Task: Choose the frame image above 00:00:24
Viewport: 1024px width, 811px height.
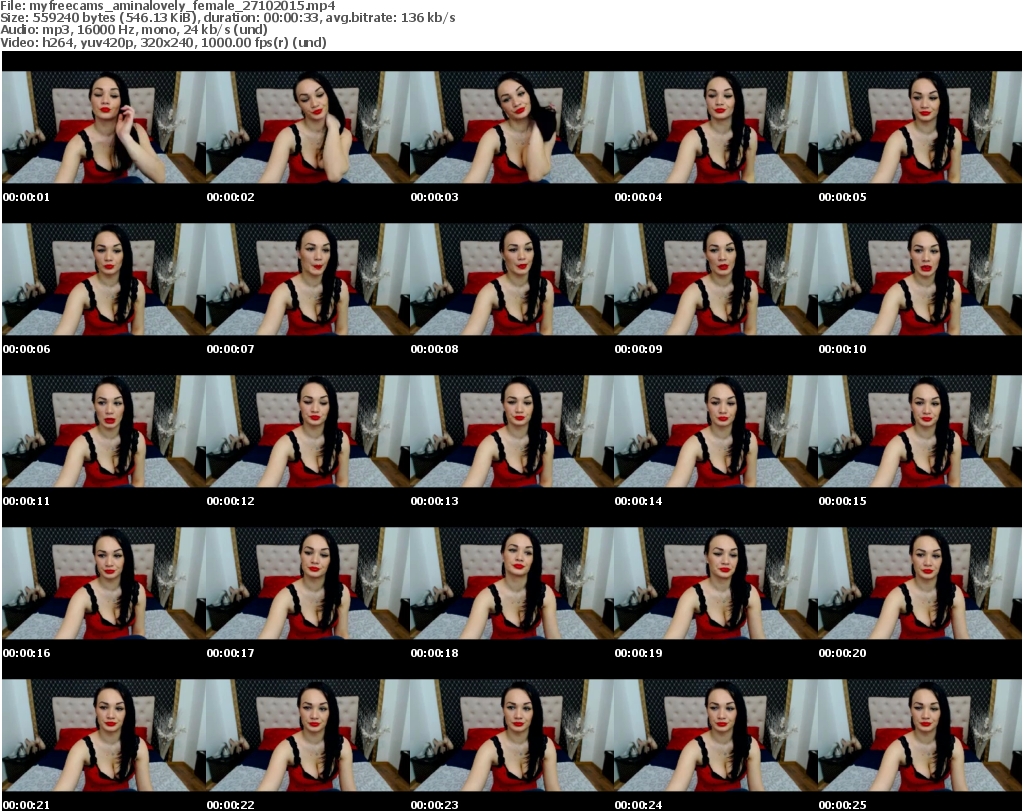Action: [x=716, y=735]
